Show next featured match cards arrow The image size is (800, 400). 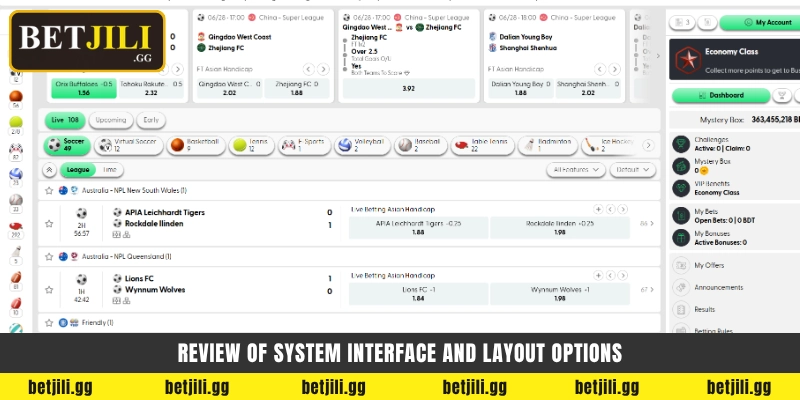[x=658, y=56]
